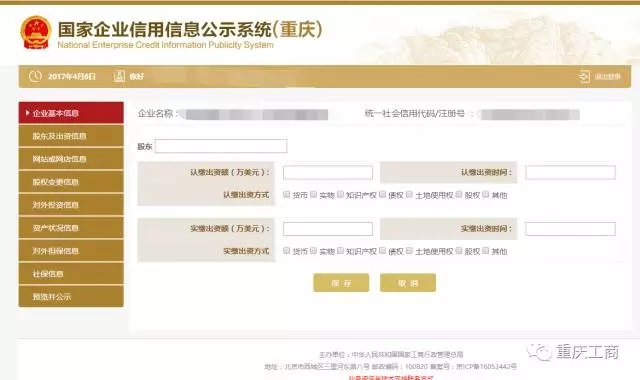Screen dimensions: 640x380
Task: Tick 知识产权 under 实缴出资方式
Action: [x=340, y=250]
